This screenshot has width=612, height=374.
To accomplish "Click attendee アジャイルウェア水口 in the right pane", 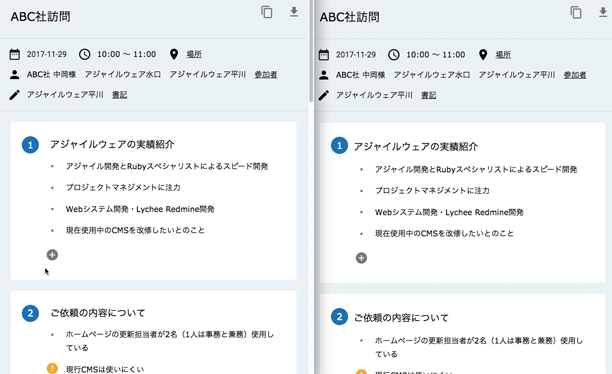I will [432, 75].
